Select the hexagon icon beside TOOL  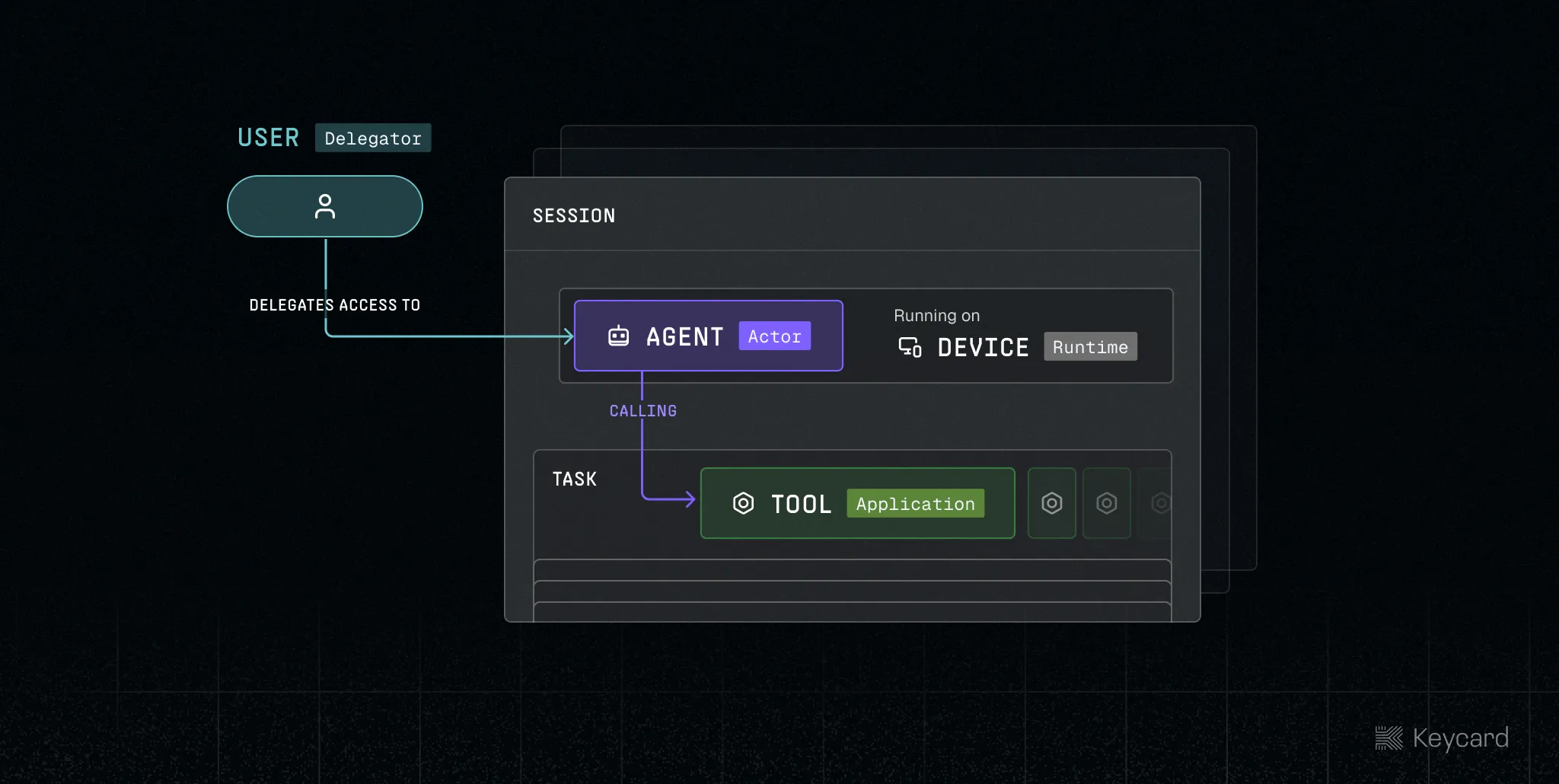[743, 503]
